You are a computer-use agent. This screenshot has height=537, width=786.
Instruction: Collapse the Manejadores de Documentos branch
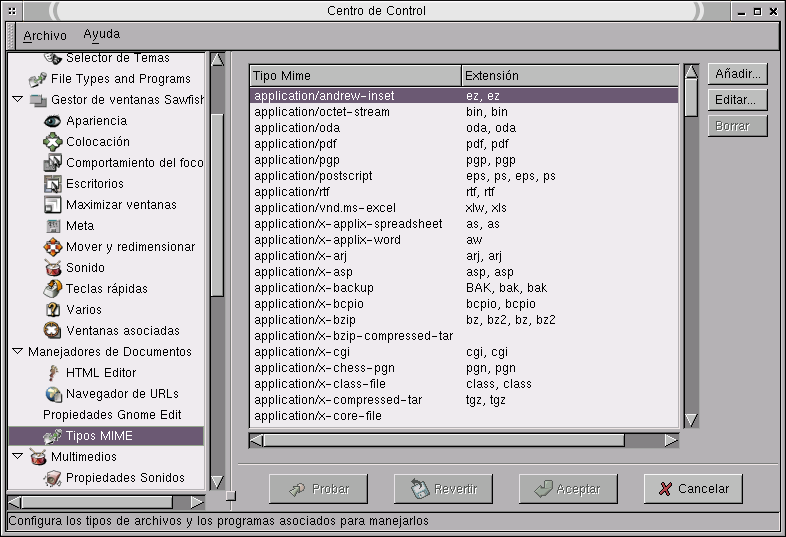pos(18,351)
